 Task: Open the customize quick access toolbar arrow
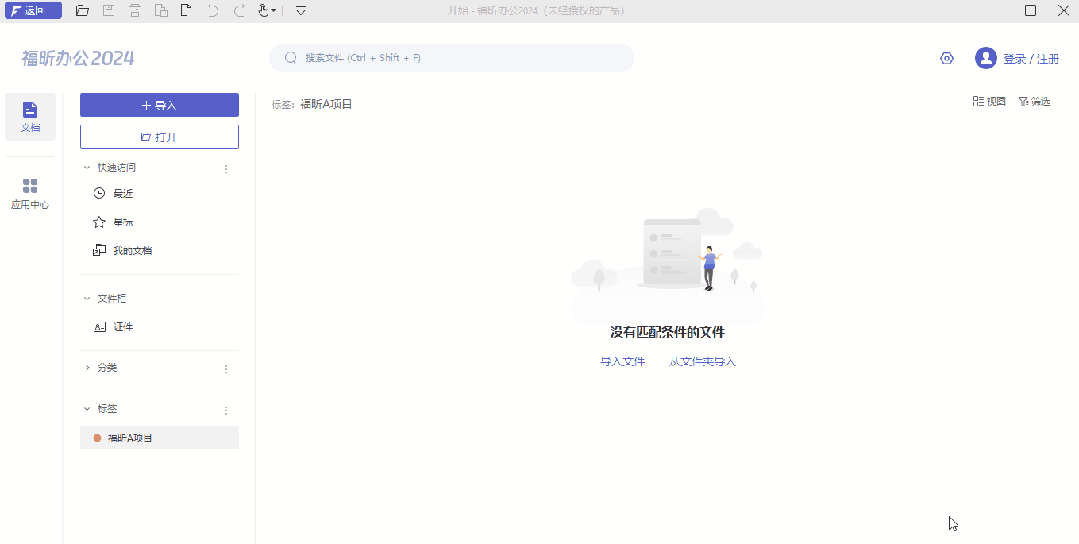(301, 10)
